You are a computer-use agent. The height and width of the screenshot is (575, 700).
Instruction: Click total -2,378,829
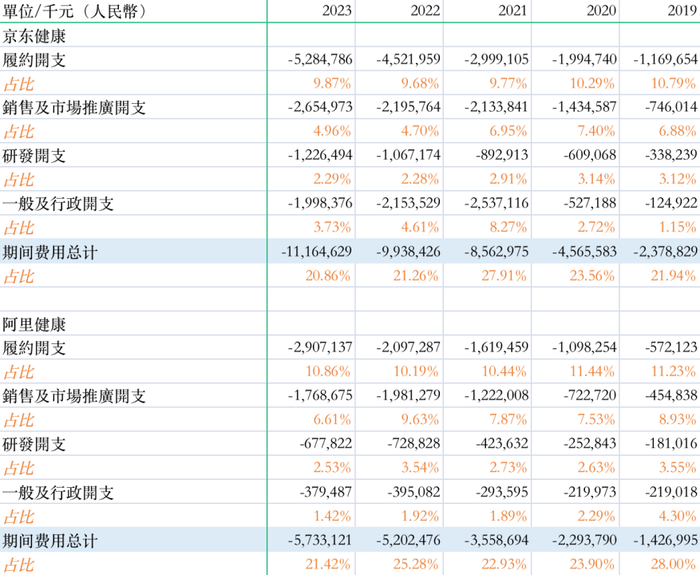(x=666, y=251)
